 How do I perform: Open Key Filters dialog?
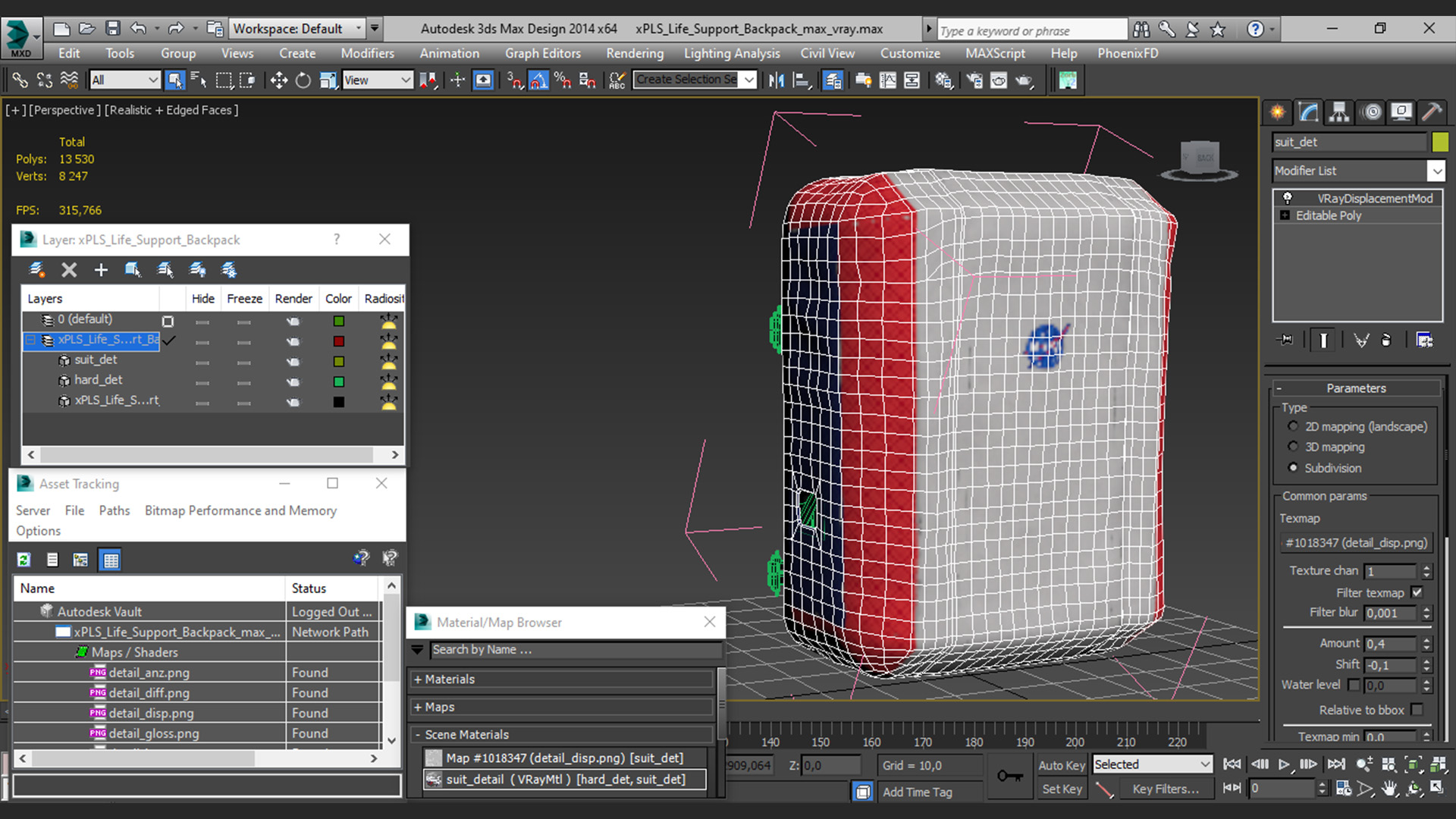[1166, 789]
